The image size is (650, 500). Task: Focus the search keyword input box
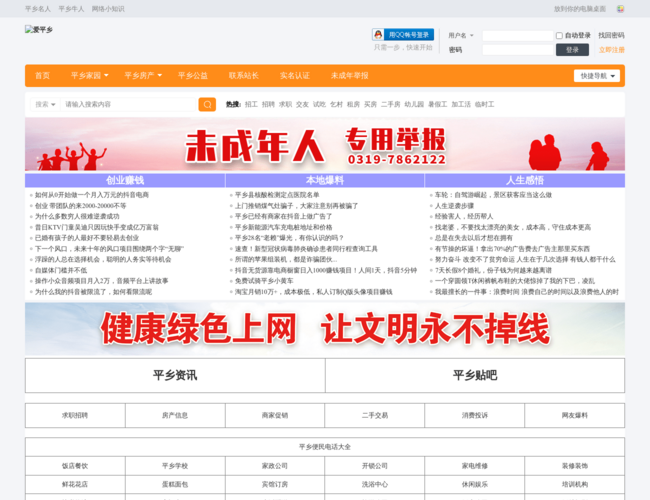(130, 104)
